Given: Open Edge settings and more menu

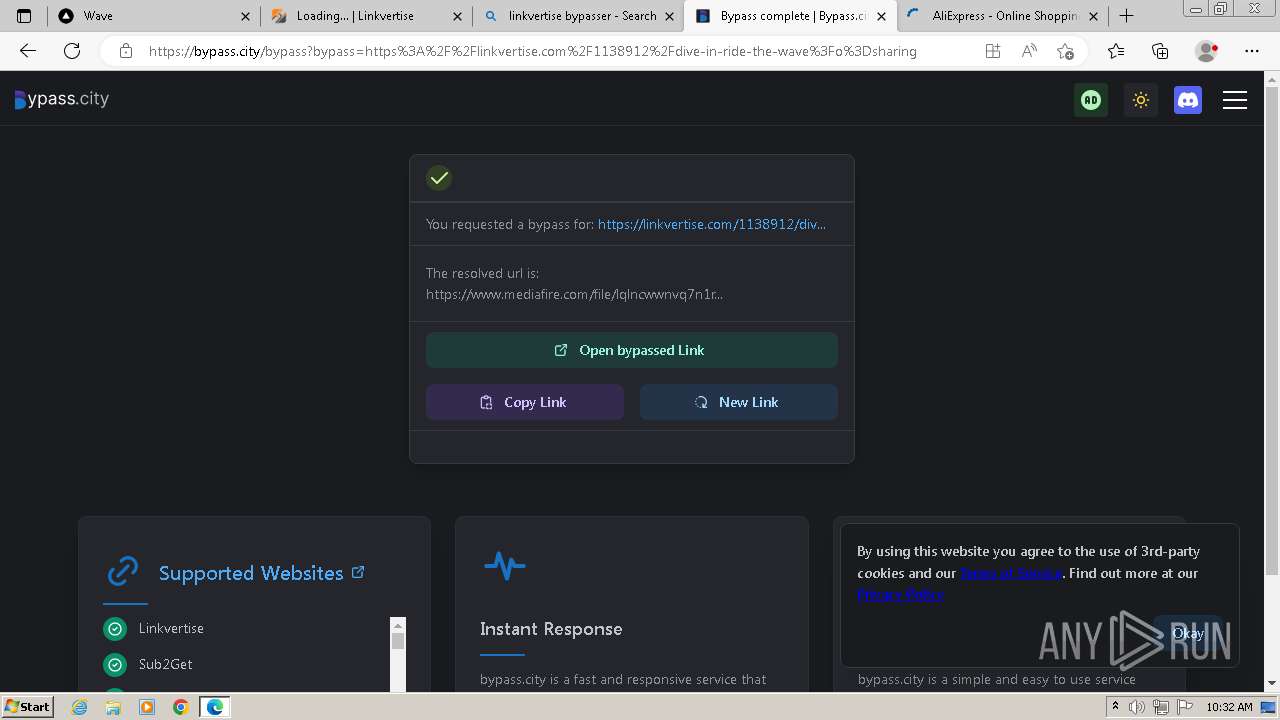Looking at the screenshot, I should [1252, 51].
